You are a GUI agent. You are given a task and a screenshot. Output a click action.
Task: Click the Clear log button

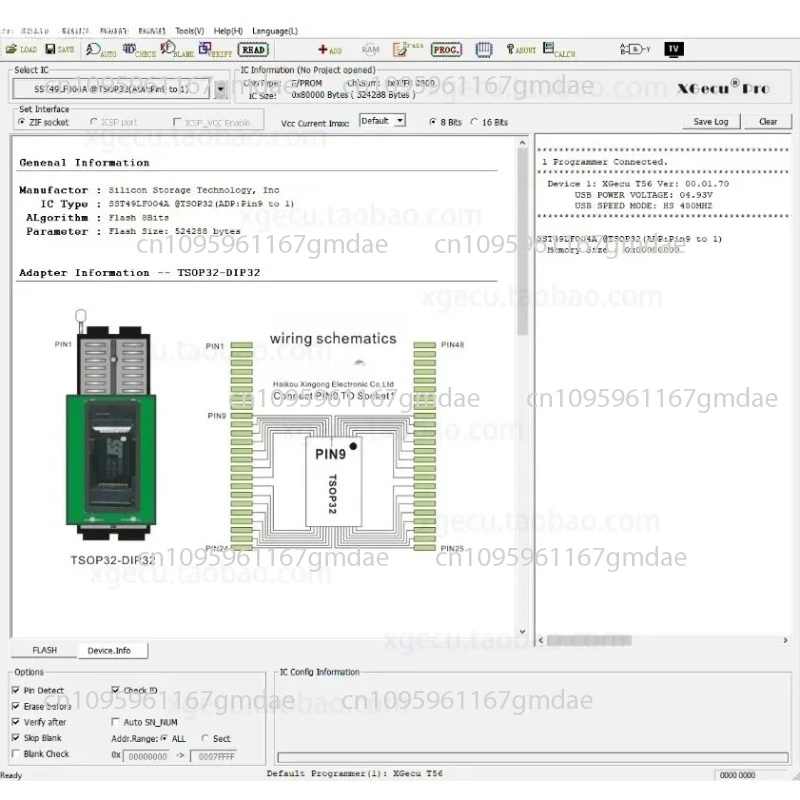768,121
